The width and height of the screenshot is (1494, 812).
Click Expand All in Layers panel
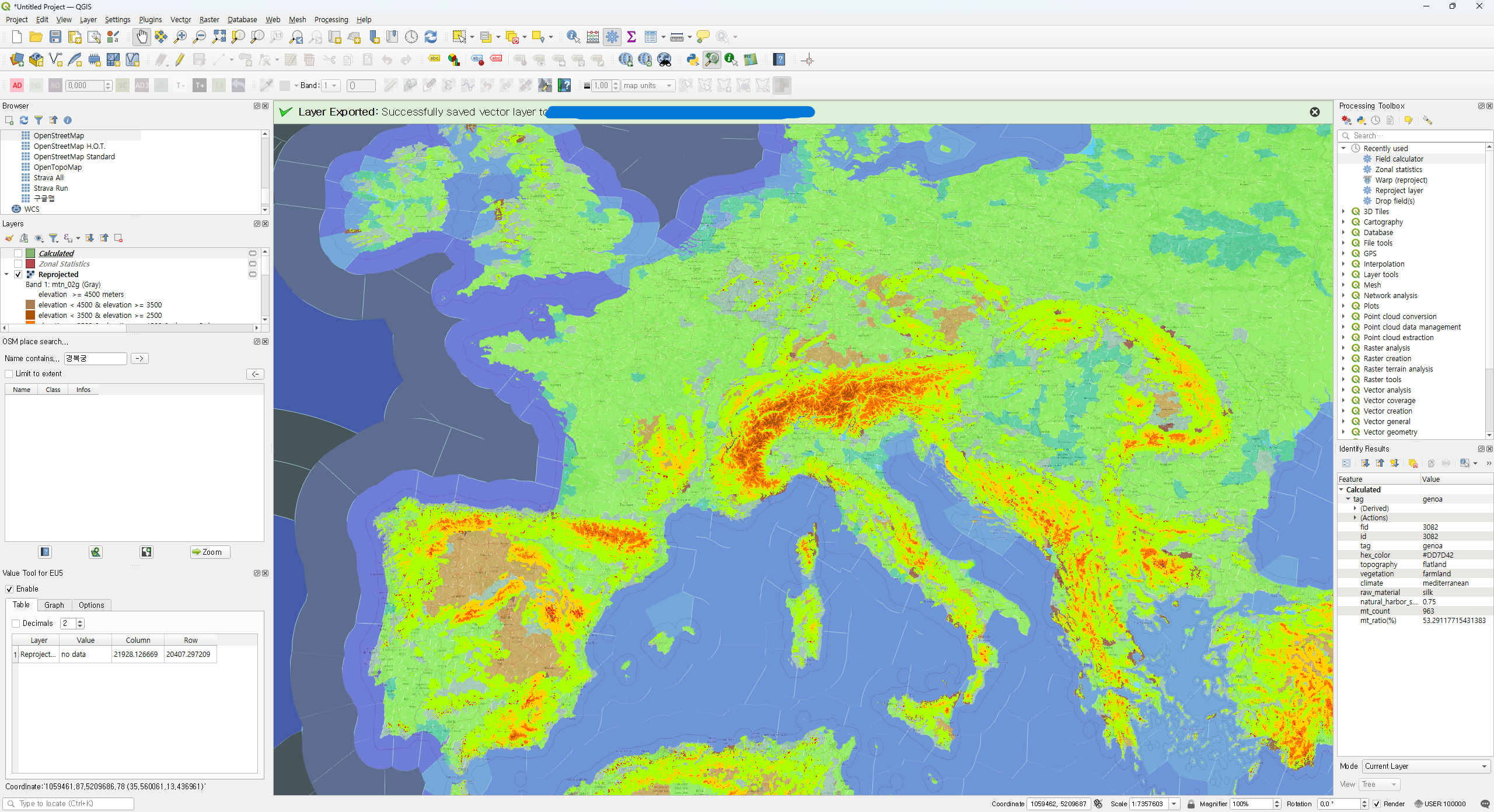click(89, 238)
